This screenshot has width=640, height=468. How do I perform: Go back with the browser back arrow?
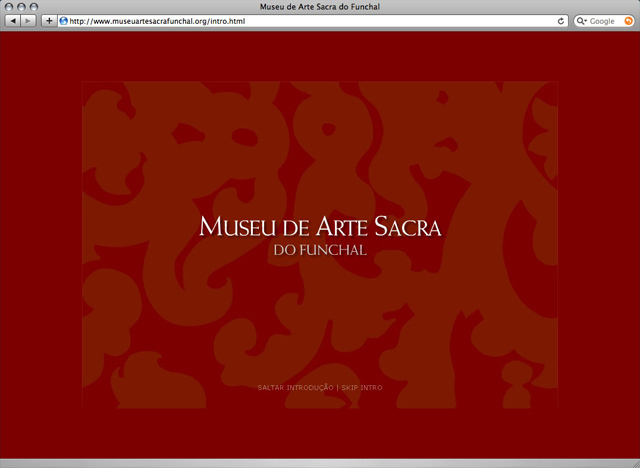pyautogui.click(x=13, y=21)
